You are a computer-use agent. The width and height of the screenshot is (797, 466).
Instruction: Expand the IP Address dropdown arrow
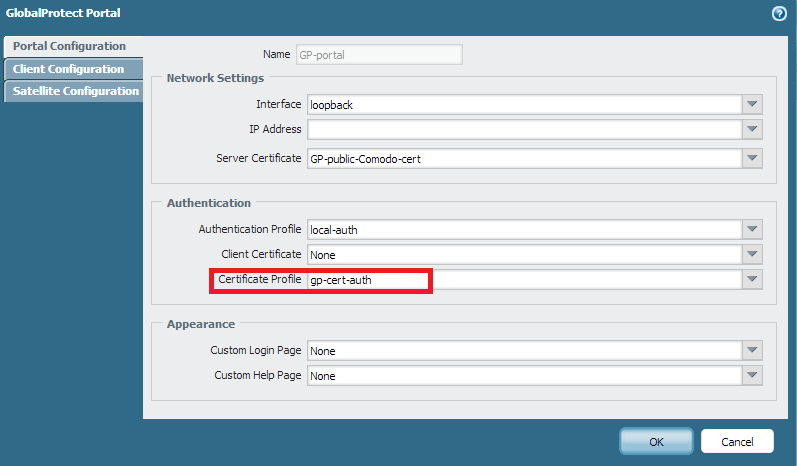click(752, 129)
